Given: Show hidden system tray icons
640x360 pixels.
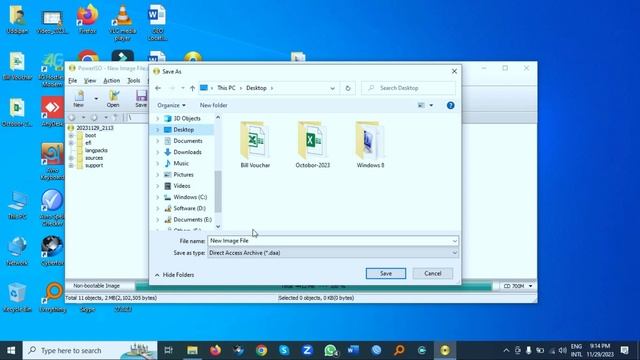Looking at the screenshot, I should [506, 350].
